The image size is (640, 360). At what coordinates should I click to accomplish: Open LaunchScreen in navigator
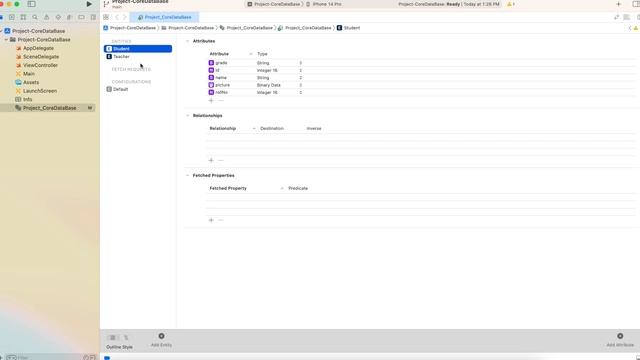tap(40, 91)
